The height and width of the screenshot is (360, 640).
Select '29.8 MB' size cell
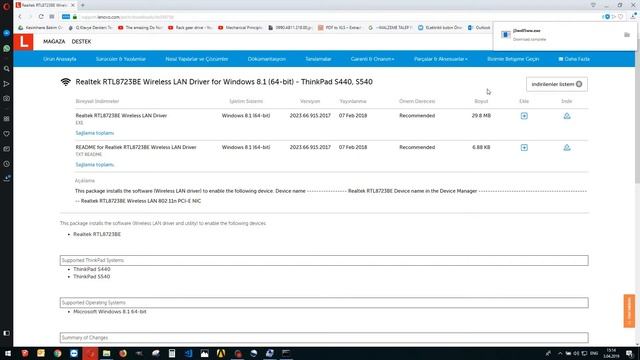(481, 116)
